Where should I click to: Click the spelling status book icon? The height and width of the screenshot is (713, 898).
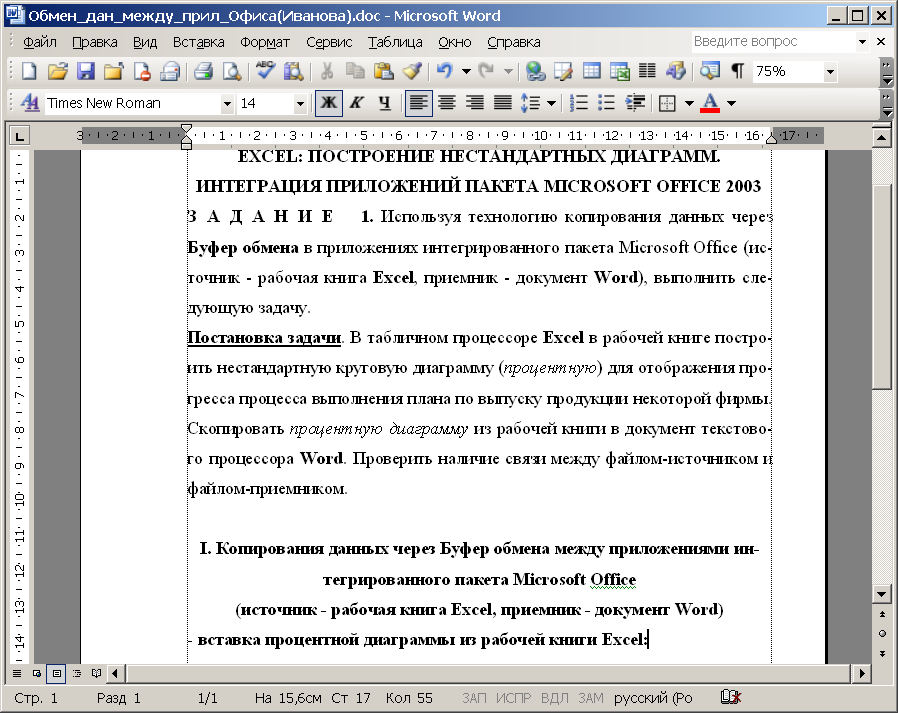click(x=731, y=698)
